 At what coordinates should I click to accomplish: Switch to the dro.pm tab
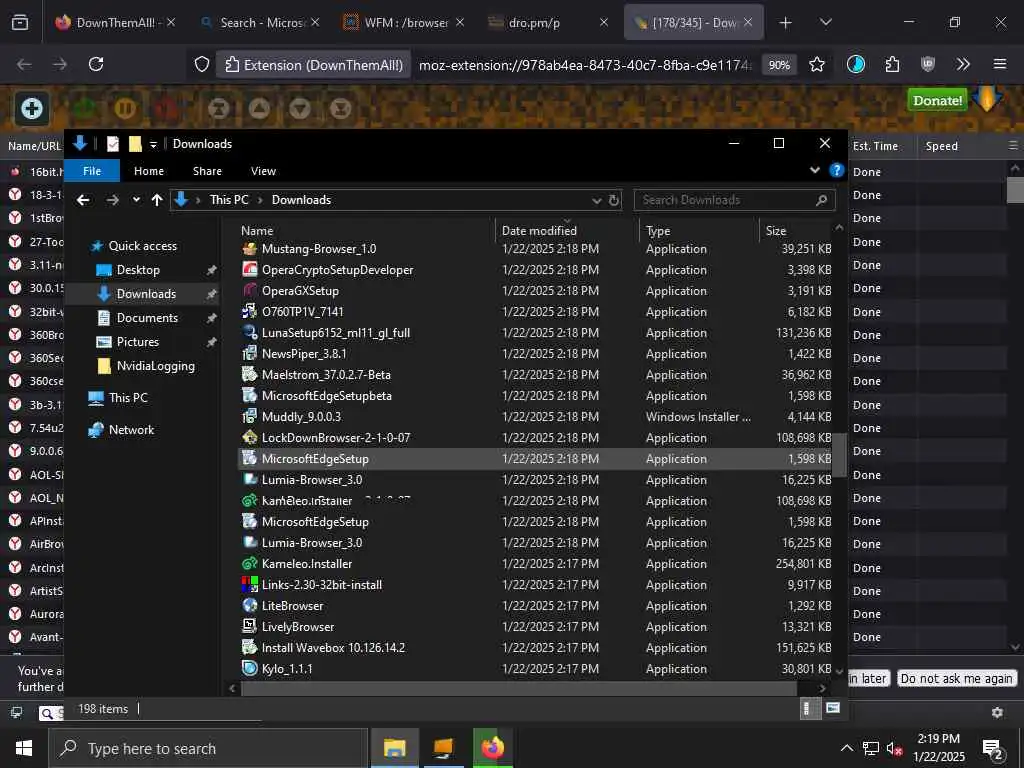tap(547, 23)
